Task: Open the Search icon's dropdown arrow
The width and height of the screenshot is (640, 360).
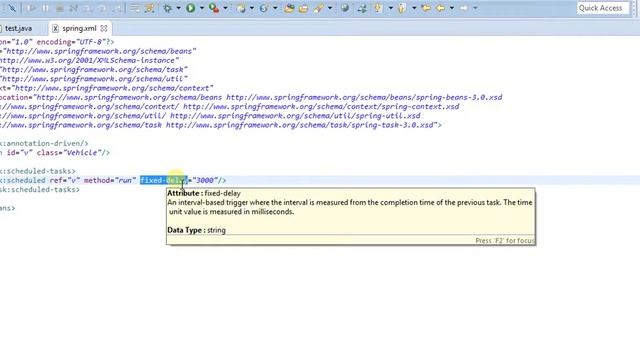Action: (x=330, y=8)
